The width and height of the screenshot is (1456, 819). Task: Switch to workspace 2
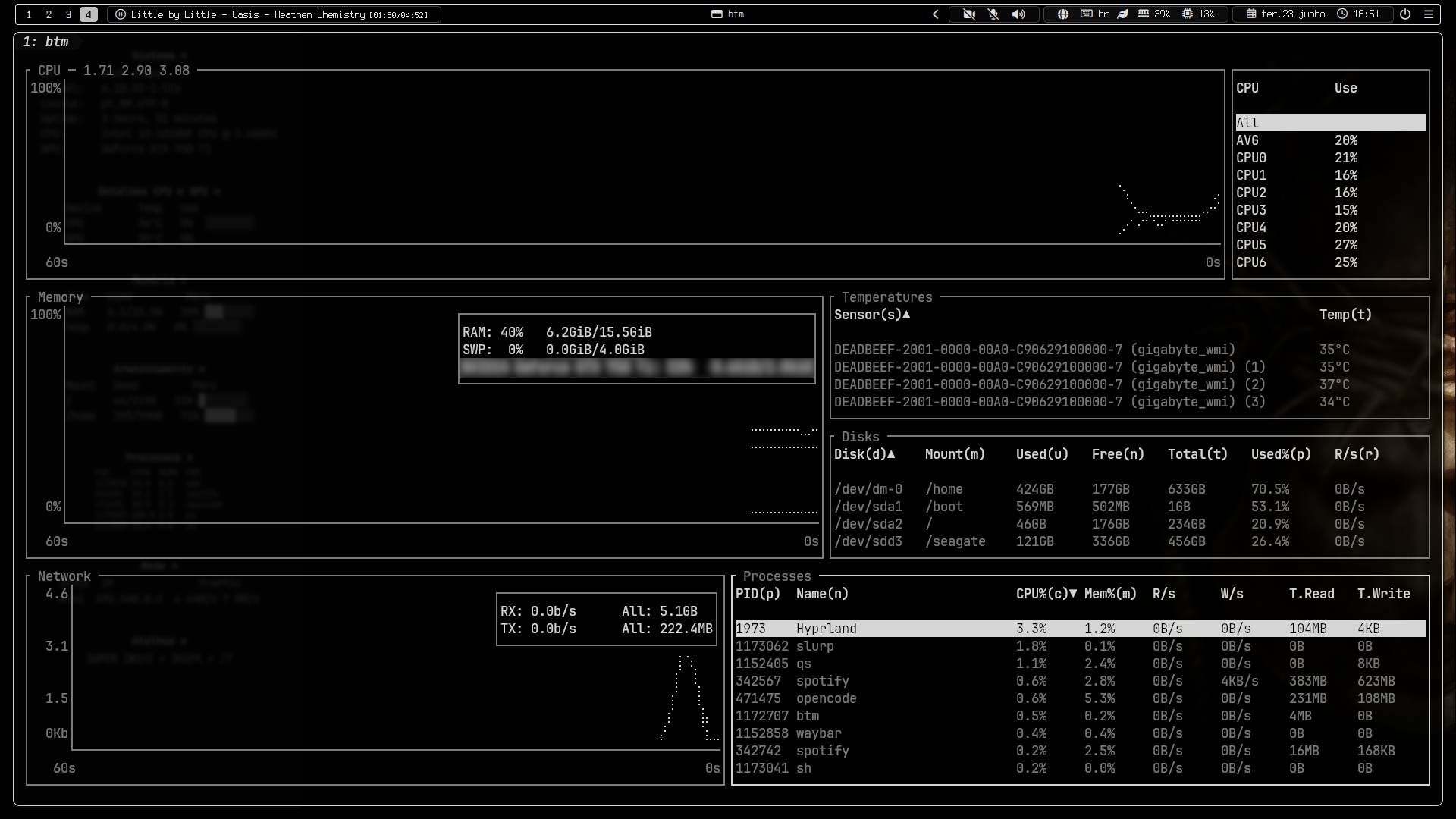tap(49, 14)
